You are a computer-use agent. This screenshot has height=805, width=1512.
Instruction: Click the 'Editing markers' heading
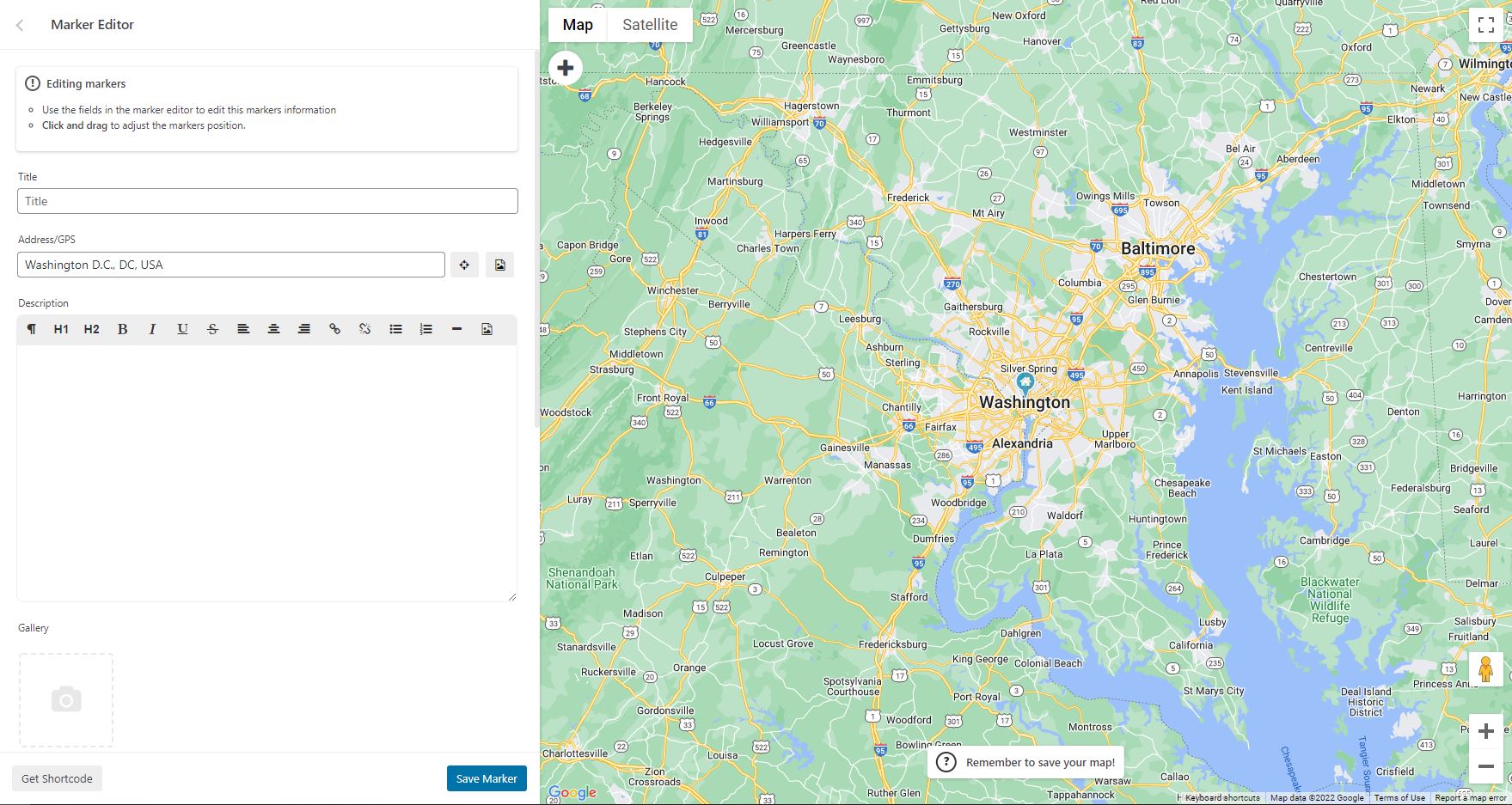coord(86,83)
